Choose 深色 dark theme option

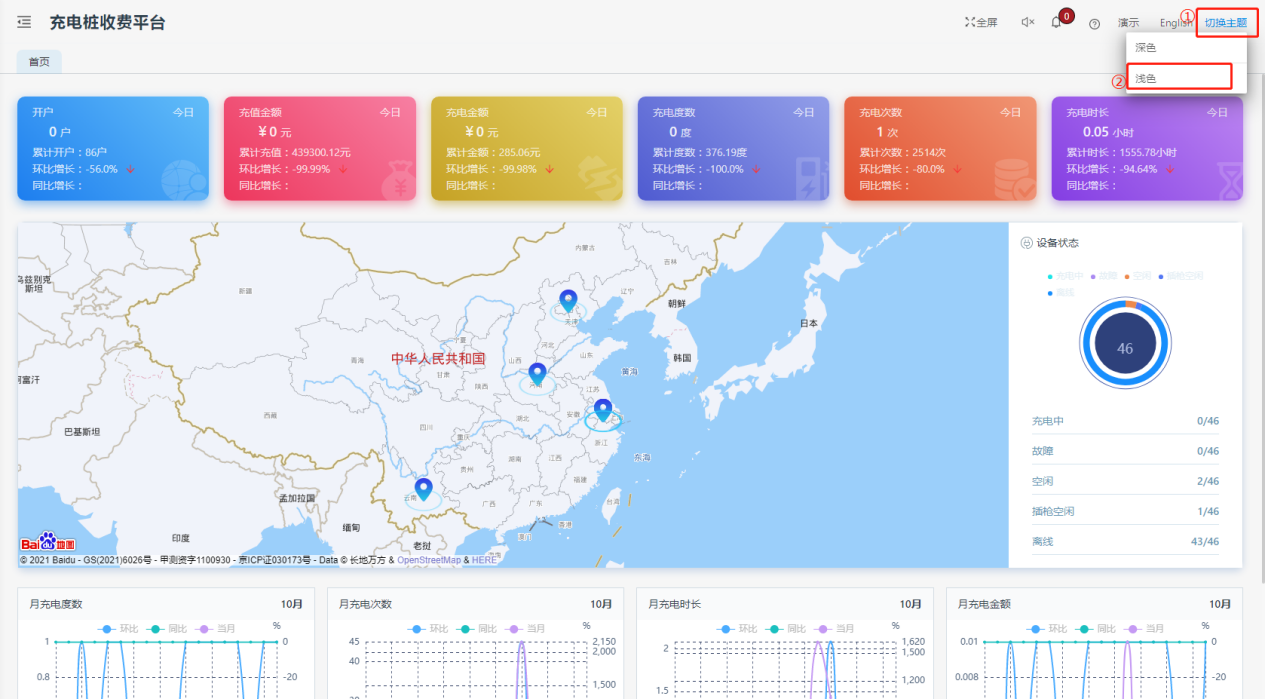[x=1146, y=47]
